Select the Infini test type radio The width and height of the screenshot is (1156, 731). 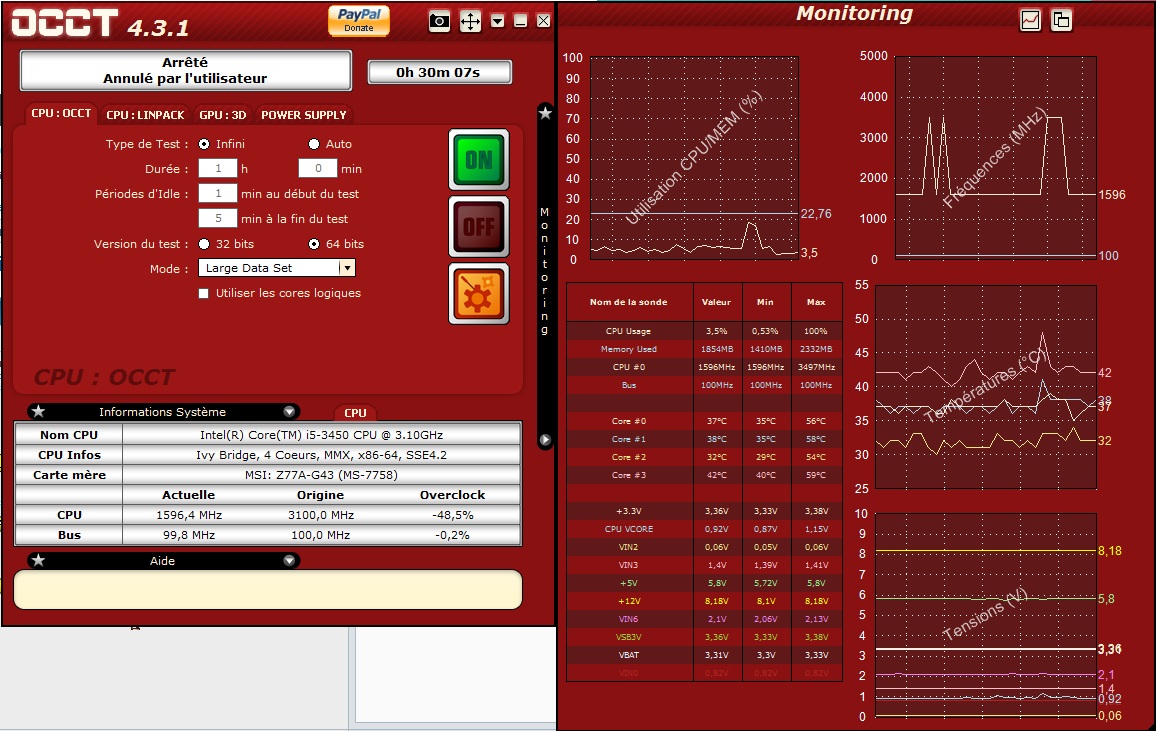coord(204,144)
